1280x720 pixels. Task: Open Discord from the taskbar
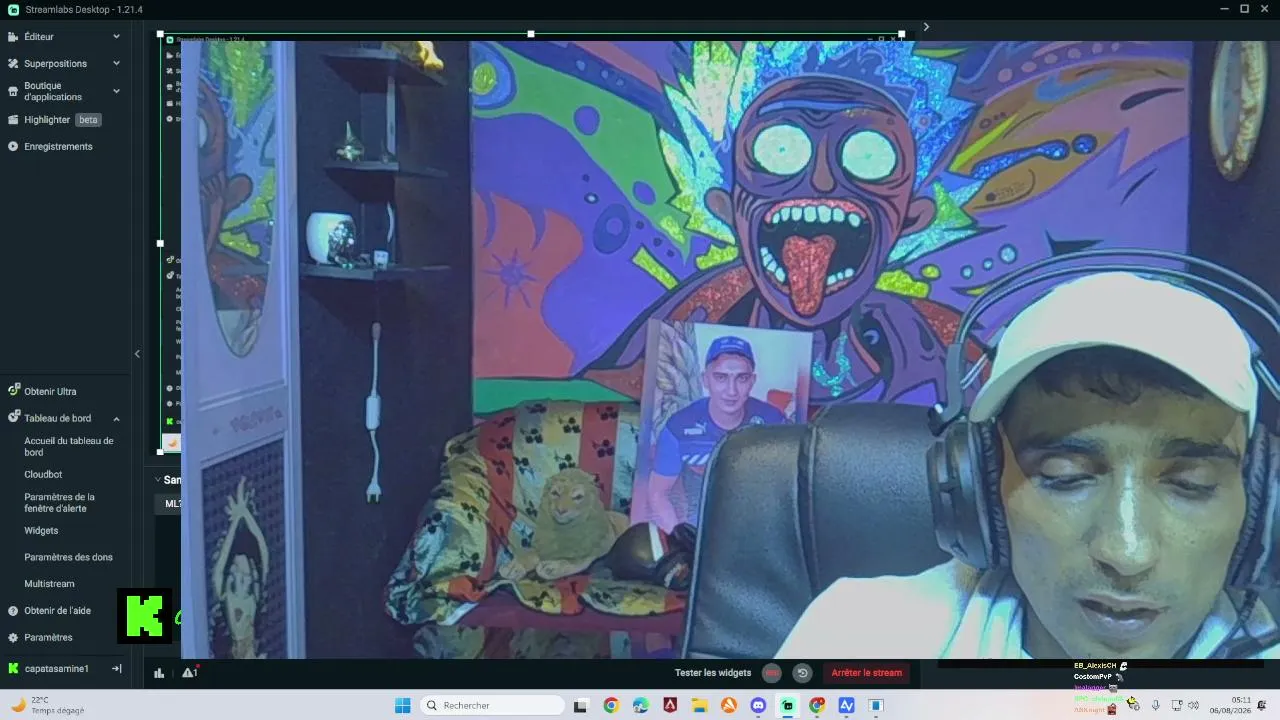click(758, 705)
